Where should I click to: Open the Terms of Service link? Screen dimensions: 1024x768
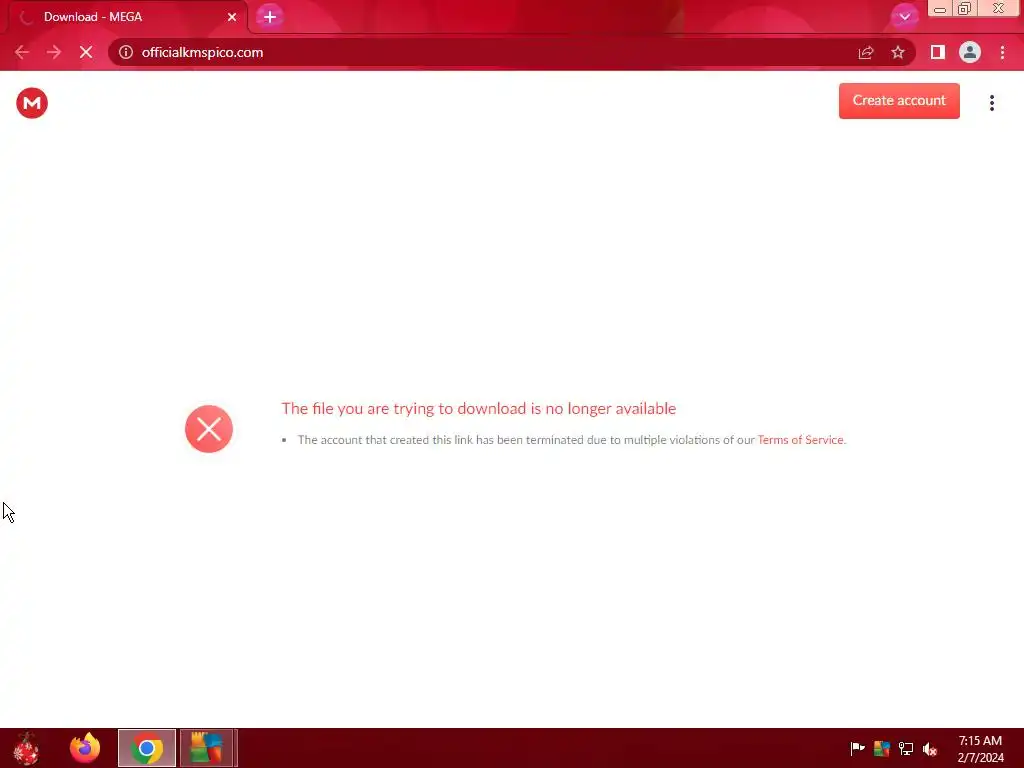point(800,440)
